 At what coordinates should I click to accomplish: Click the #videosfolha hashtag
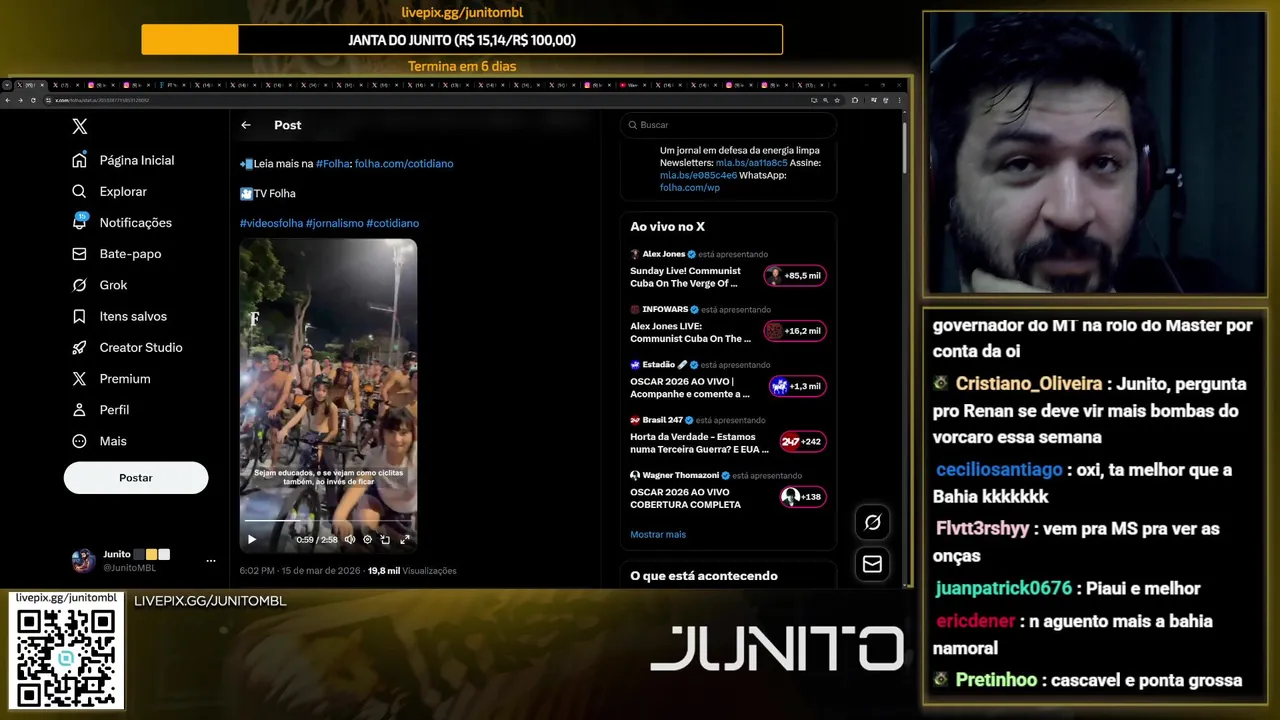coord(271,223)
